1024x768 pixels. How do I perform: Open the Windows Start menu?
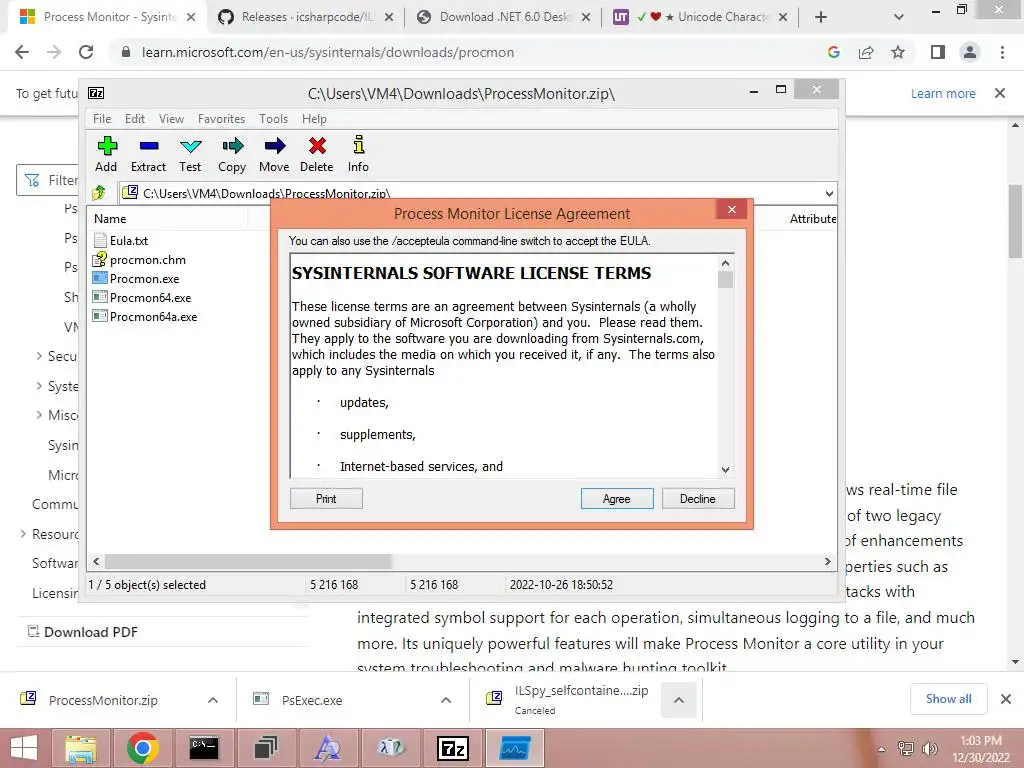pos(24,748)
